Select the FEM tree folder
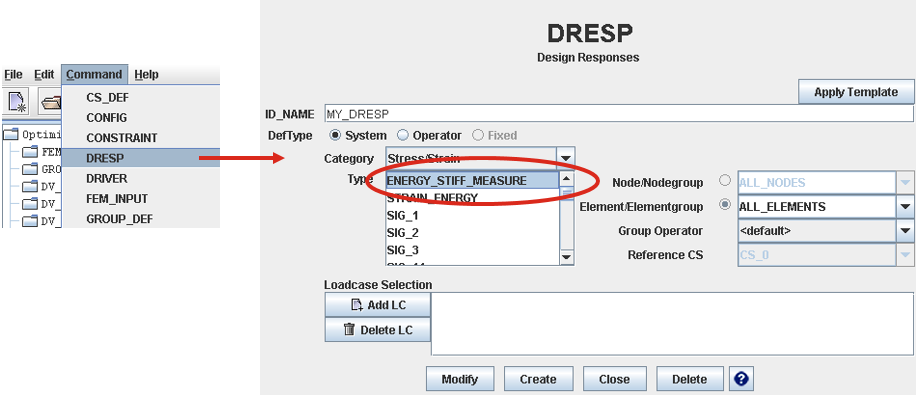This screenshot has height=395, width=916. coord(42,152)
